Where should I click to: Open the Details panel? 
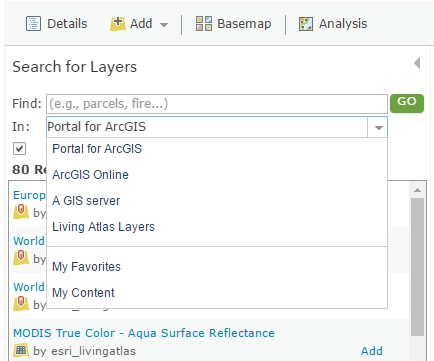coord(57,24)
